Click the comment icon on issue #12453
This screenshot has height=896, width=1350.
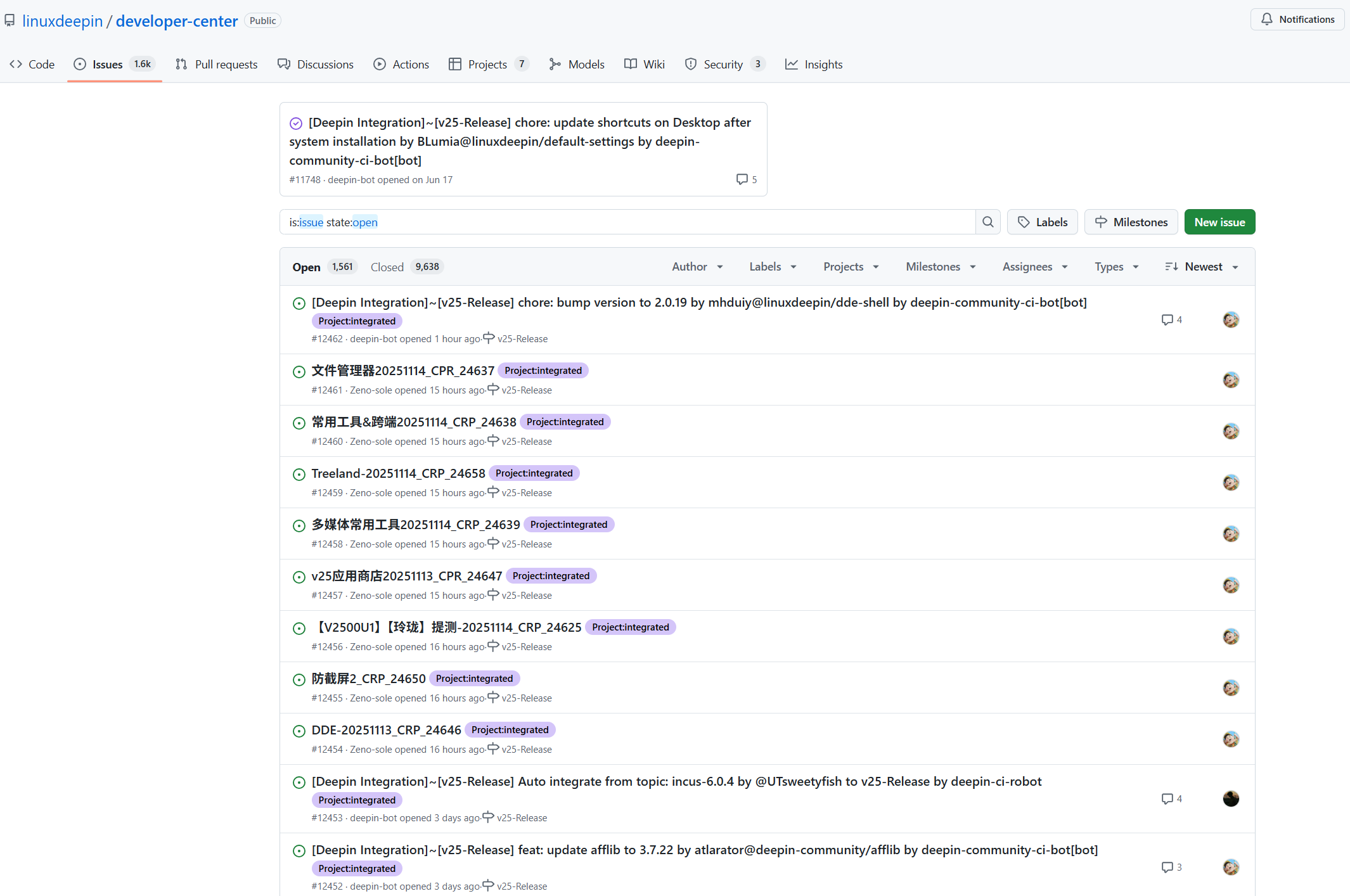click(1167, 798)
